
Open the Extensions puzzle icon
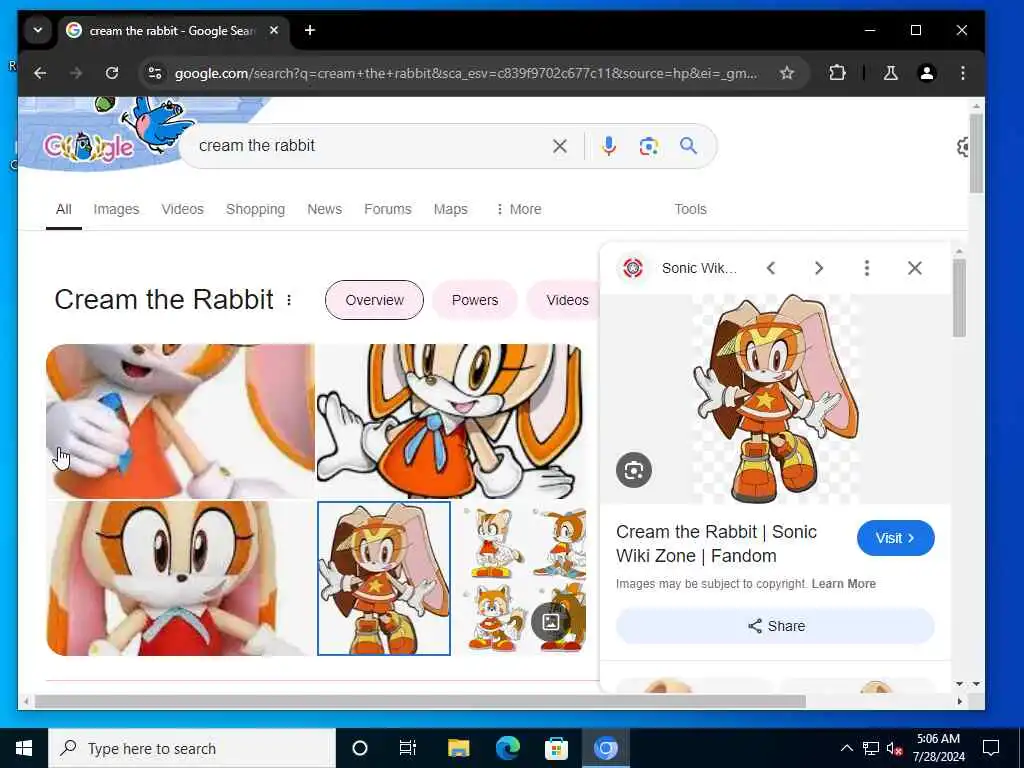pos(837,73)
